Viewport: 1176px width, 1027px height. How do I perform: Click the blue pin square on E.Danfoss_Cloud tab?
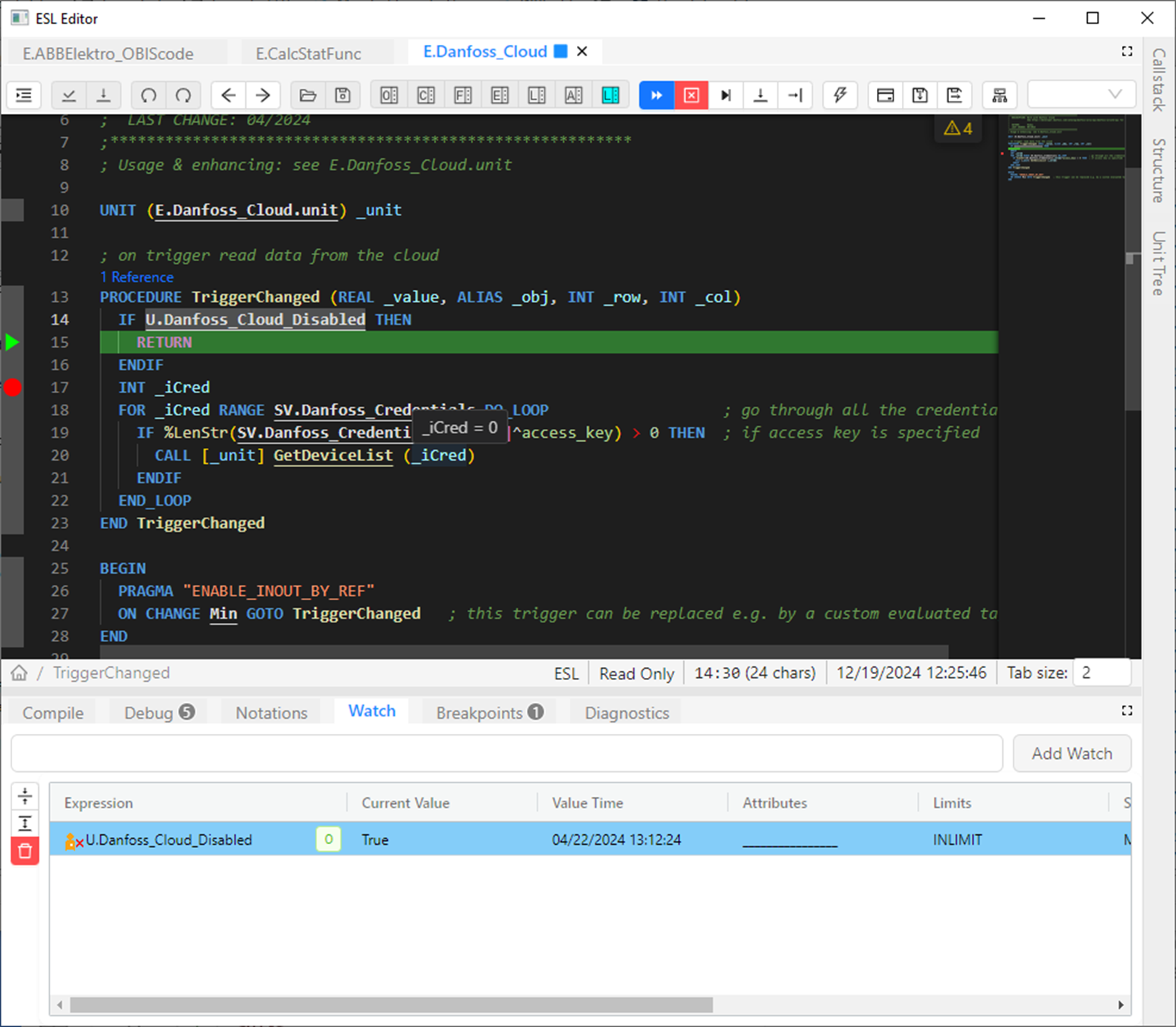point(561,52)
